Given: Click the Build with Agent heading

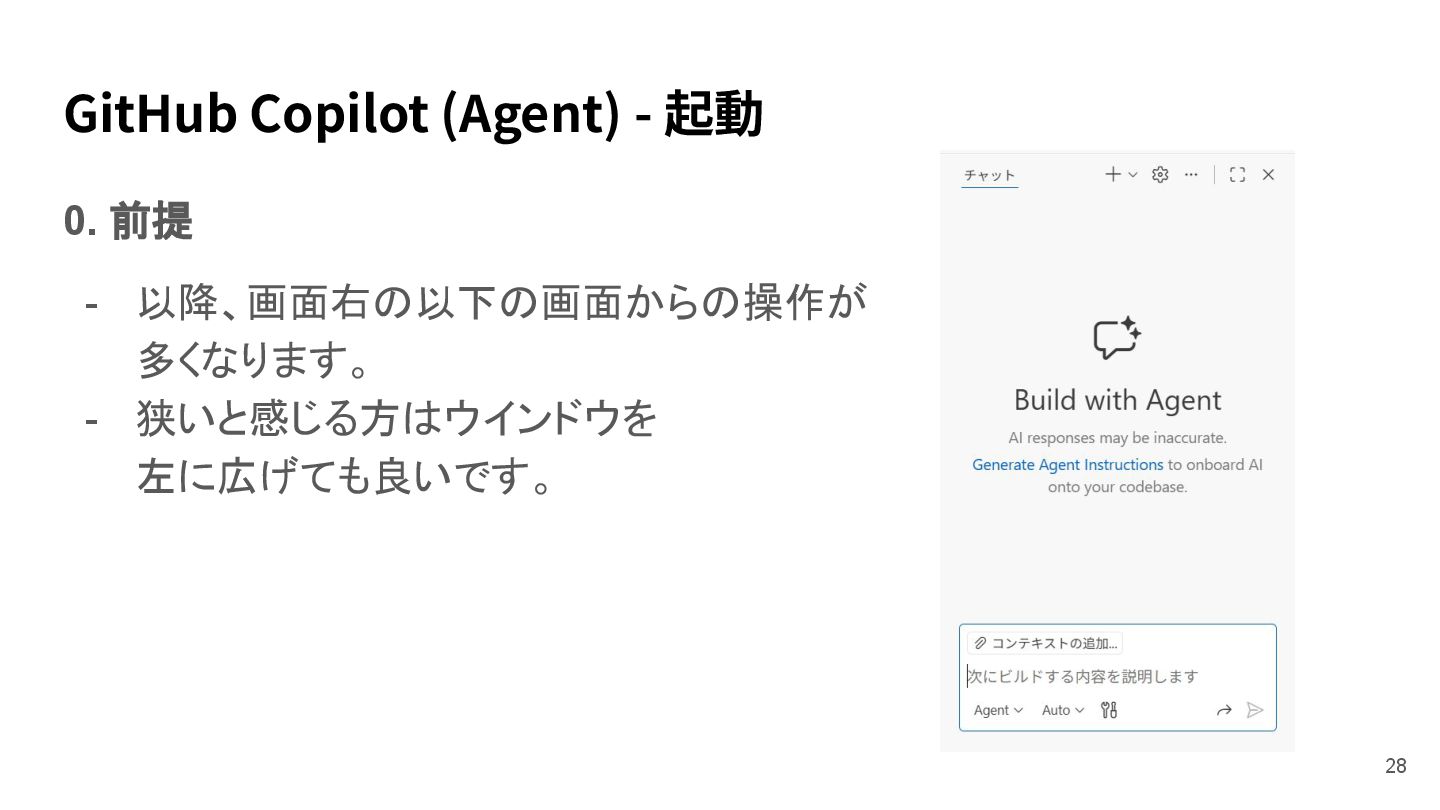Looking at the screenshot, I should [x=1117, y=400].
